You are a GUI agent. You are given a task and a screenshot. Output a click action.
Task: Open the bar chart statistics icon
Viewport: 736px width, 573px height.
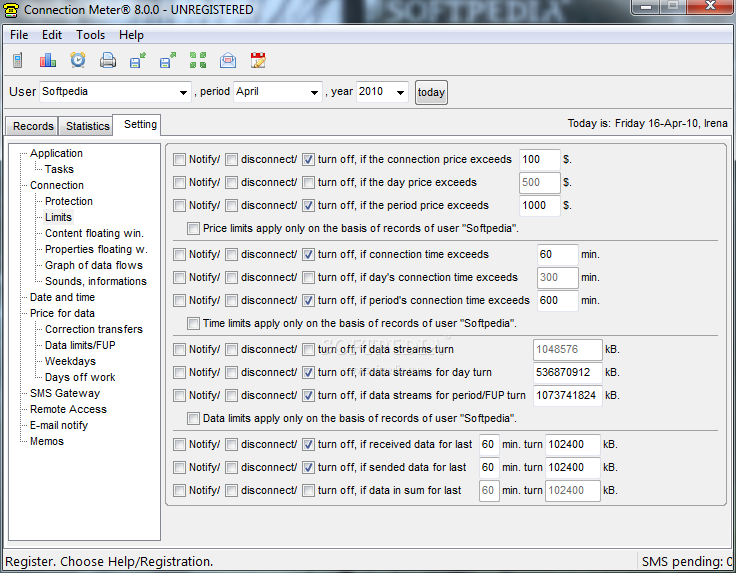coord(48,60)
